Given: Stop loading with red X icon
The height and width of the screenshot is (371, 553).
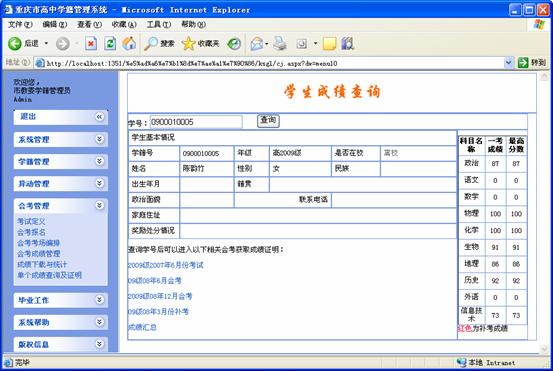Looking at the screenshot, I should tap(91, 43).
